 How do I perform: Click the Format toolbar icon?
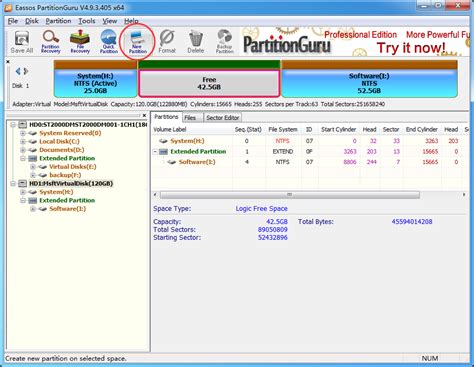167,42
